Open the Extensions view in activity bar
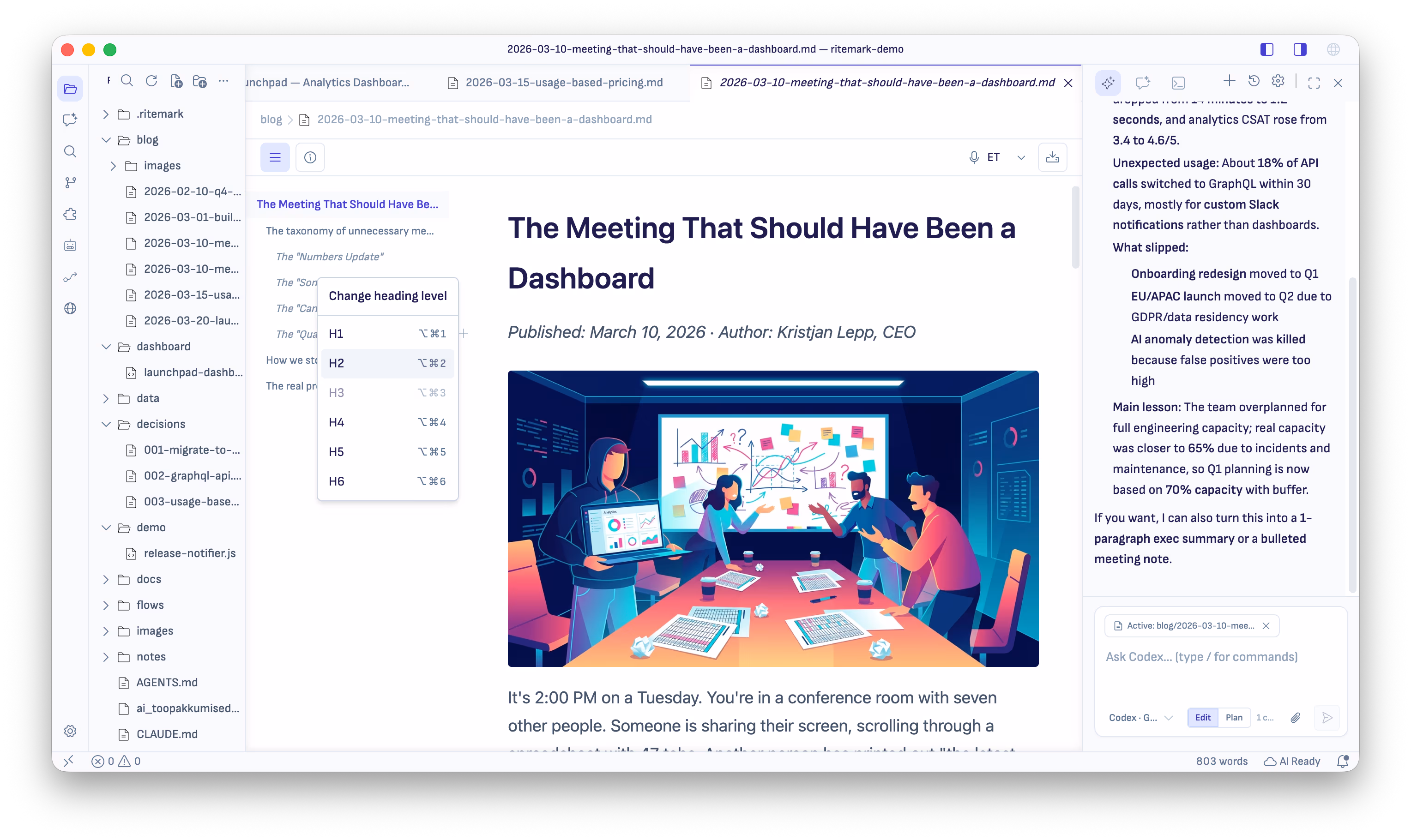Image resolution: width=1411 pixels, height=840 pixels. click(x=70, y=215)
